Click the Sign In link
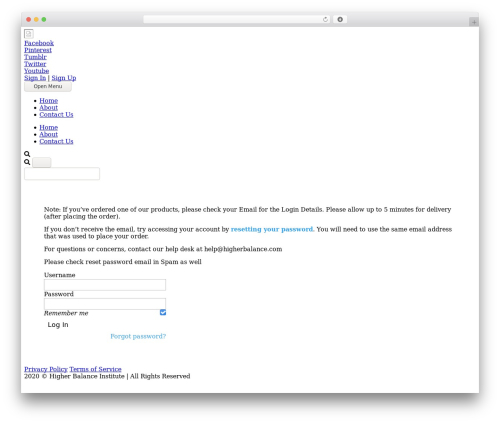 pos(35,78)
